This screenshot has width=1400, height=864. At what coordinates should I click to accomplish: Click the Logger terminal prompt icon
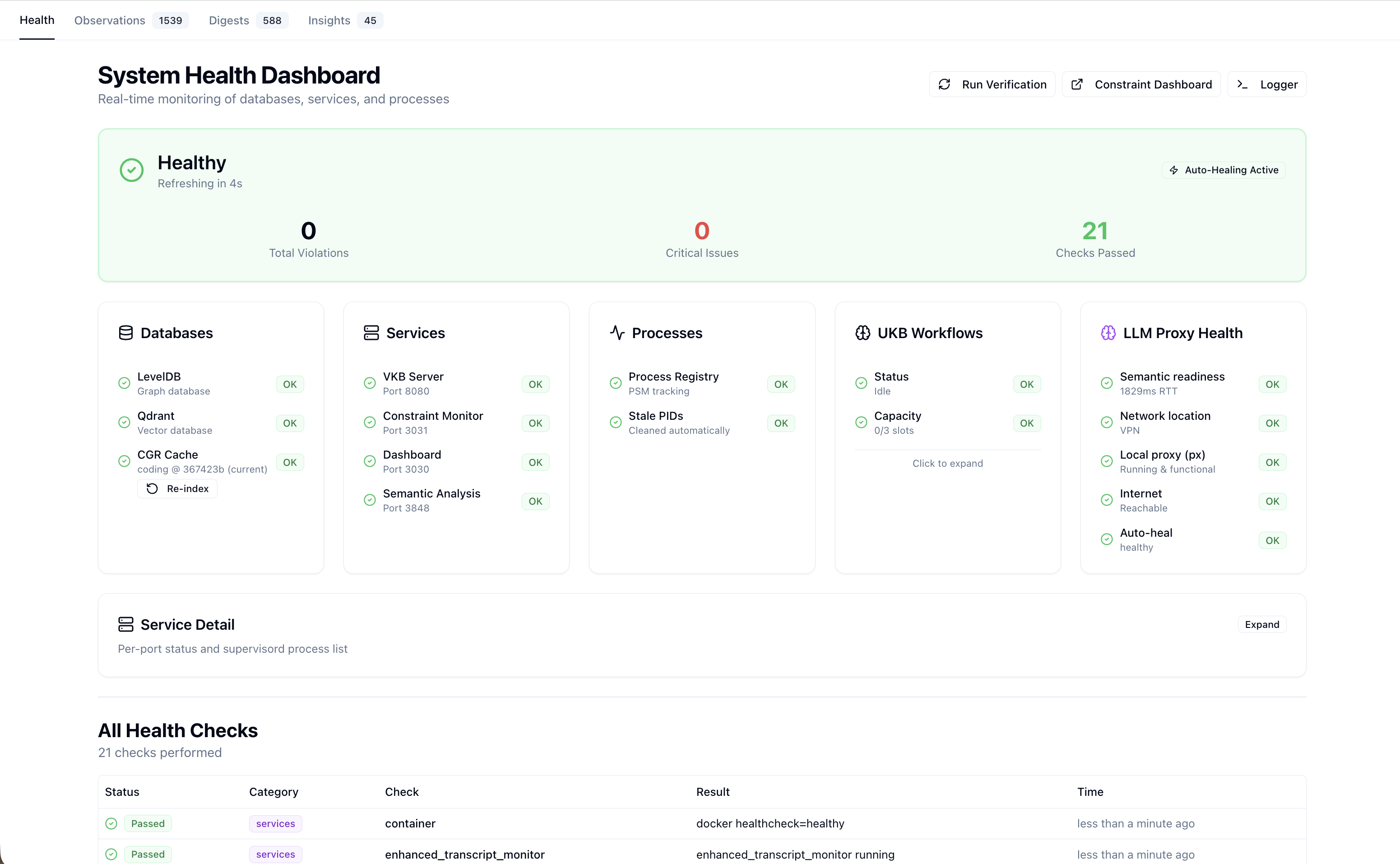pyautogui.click(x=1242, y=84)
